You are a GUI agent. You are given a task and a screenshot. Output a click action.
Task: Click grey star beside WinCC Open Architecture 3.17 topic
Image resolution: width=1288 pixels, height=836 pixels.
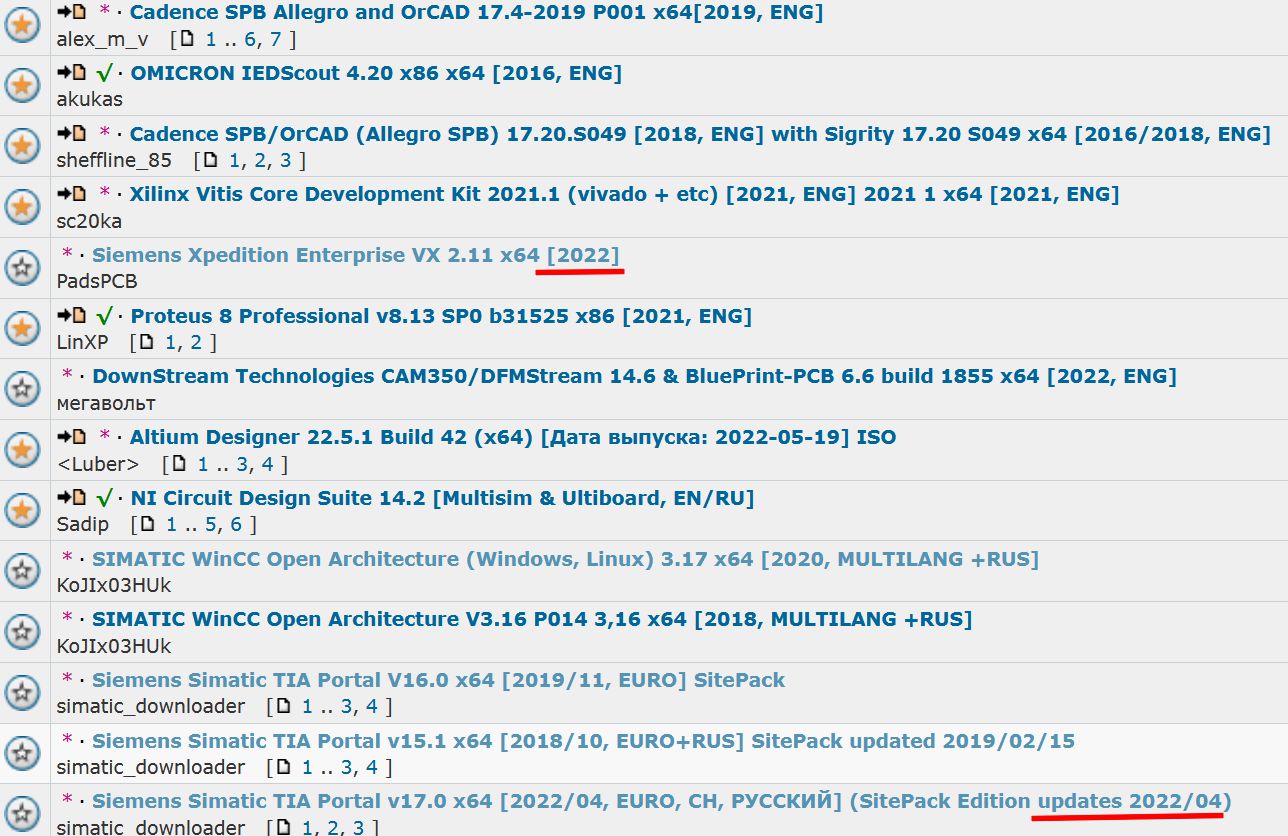click(22, 571)
